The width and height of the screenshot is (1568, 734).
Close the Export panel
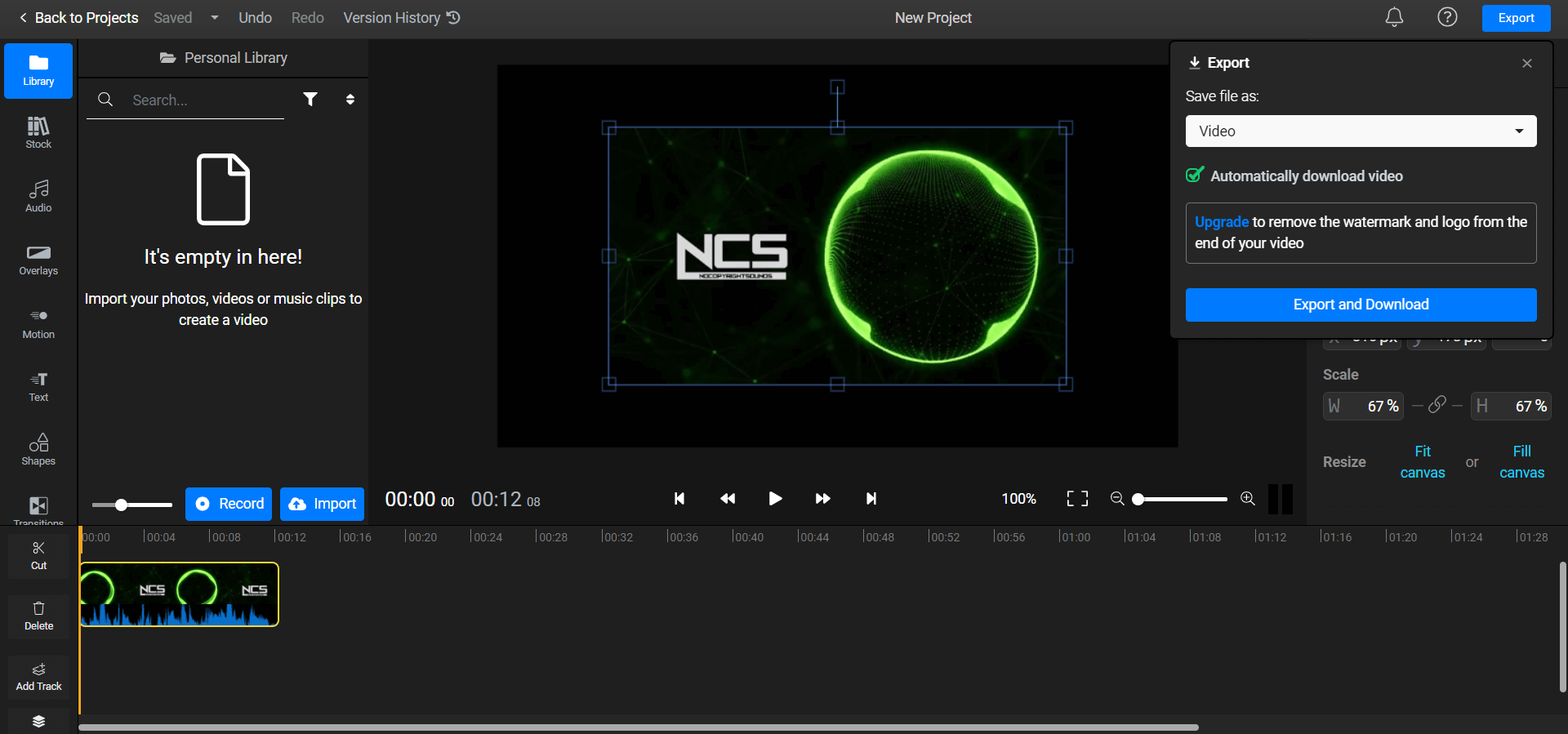pos(1526,63)
